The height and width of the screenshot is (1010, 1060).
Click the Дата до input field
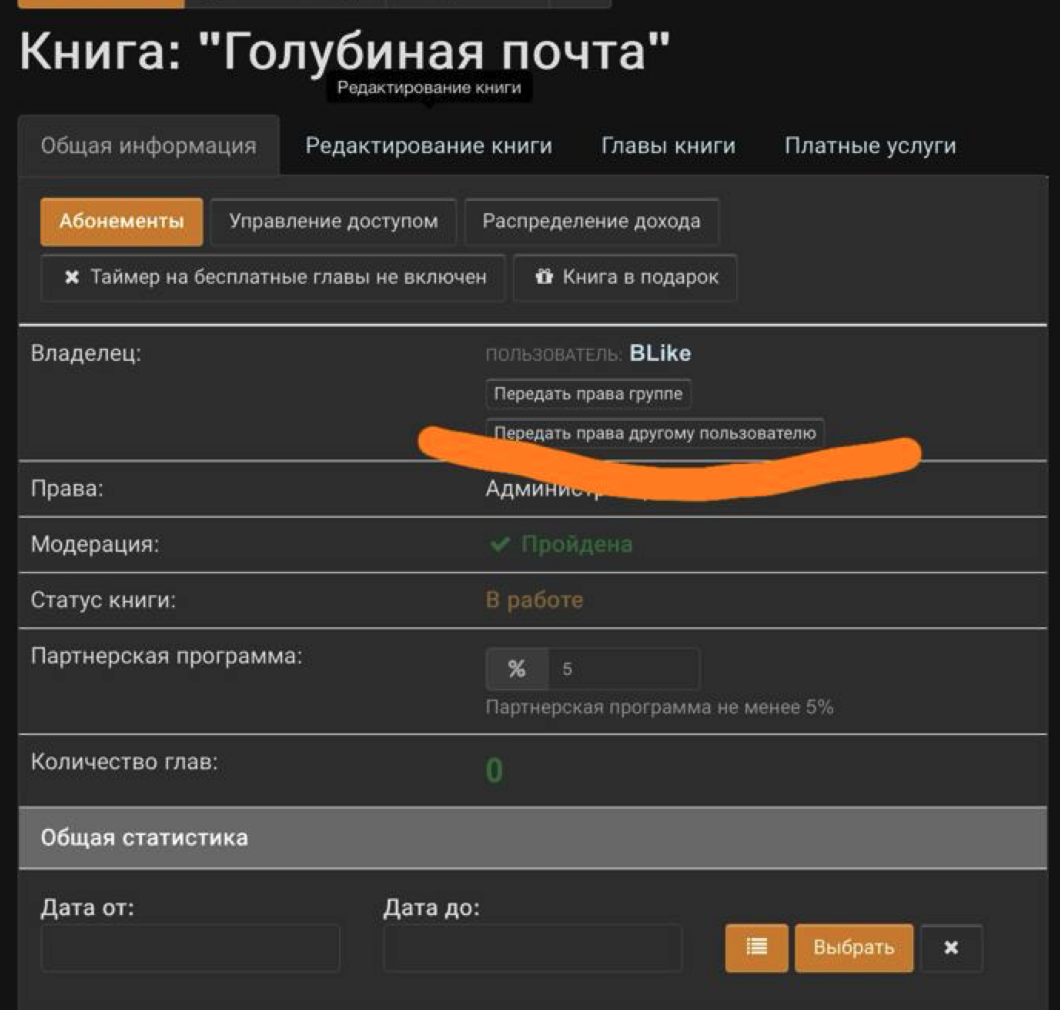pyautogui.click(x=532, y=947)
